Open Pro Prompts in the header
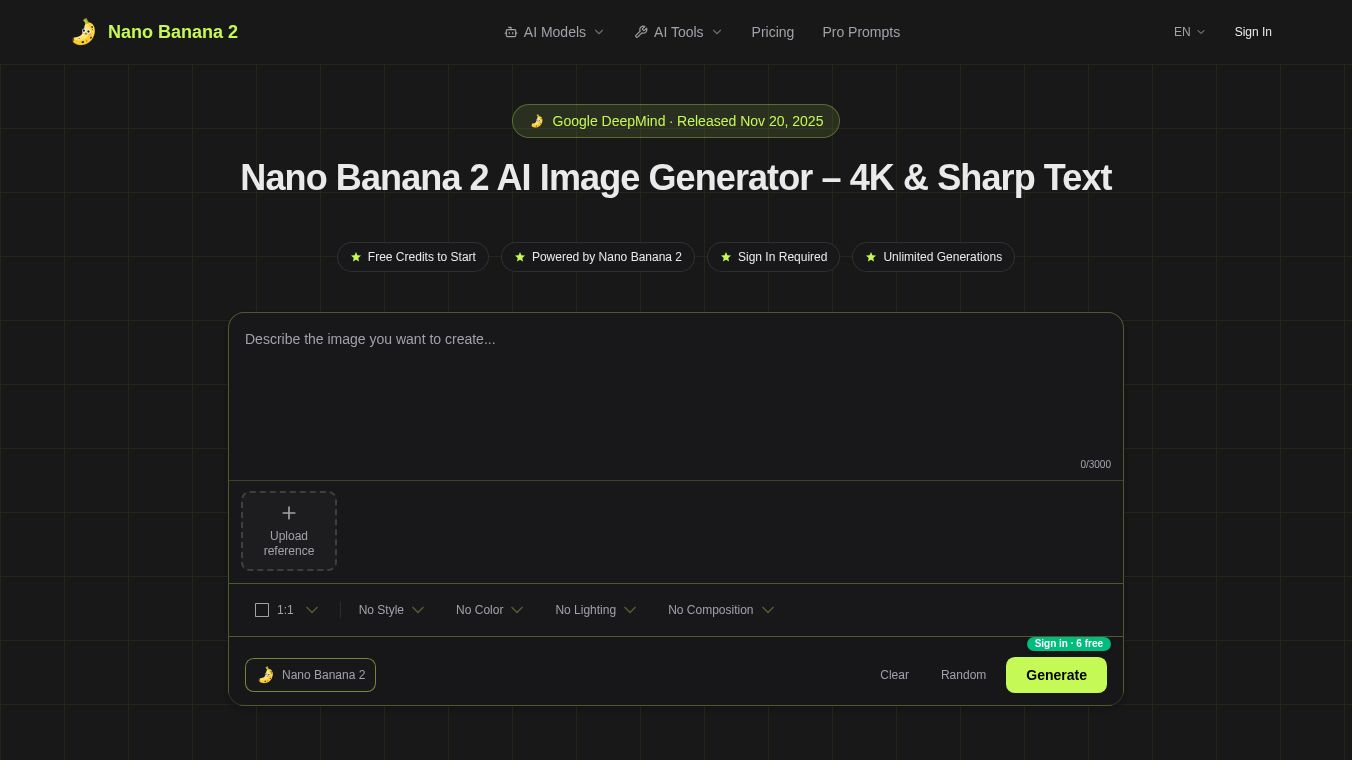This screenshot has height=760, width=1352. point(861,32)
